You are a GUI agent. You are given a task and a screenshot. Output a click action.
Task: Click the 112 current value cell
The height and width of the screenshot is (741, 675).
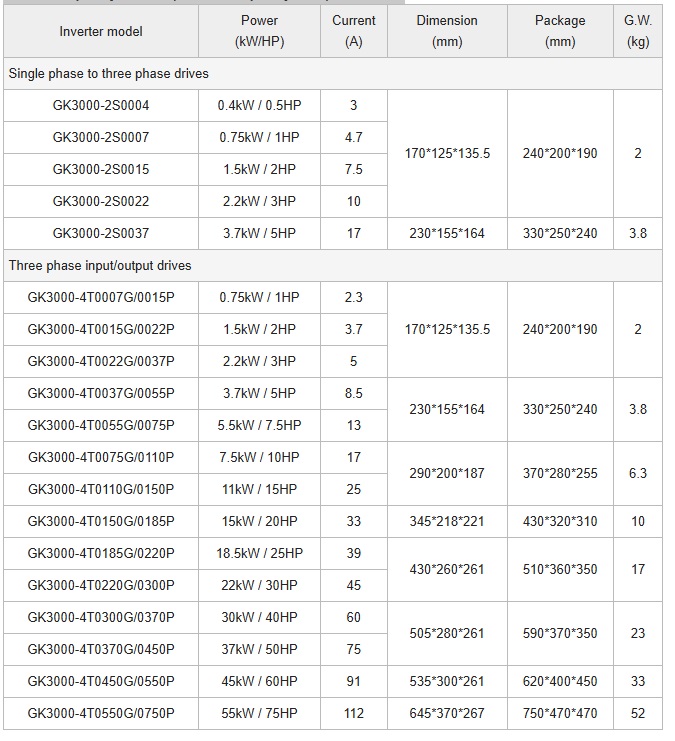[354, 713]
